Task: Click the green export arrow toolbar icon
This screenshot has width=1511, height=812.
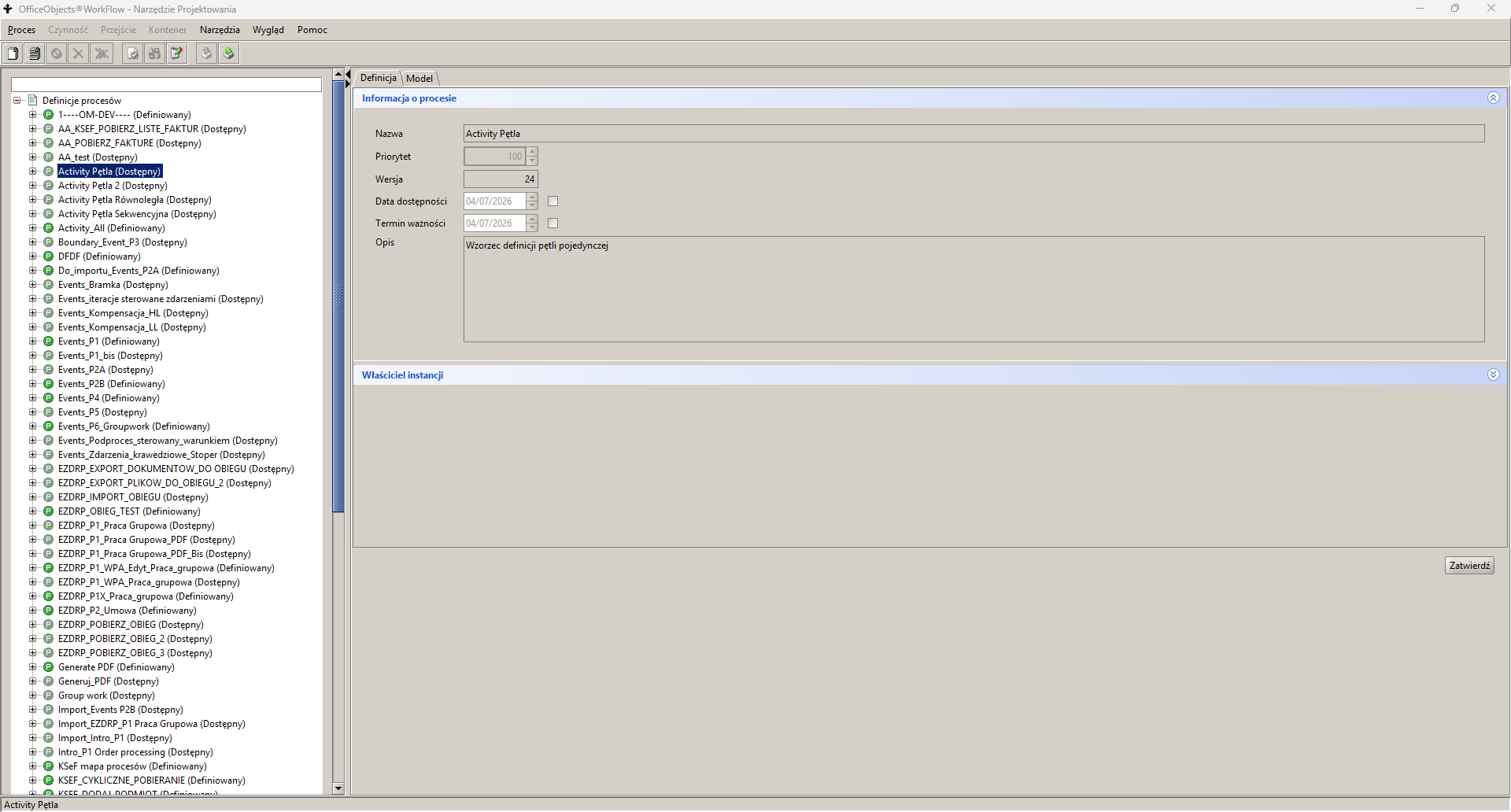Action: pyautogui.click(x=229, y=54)
